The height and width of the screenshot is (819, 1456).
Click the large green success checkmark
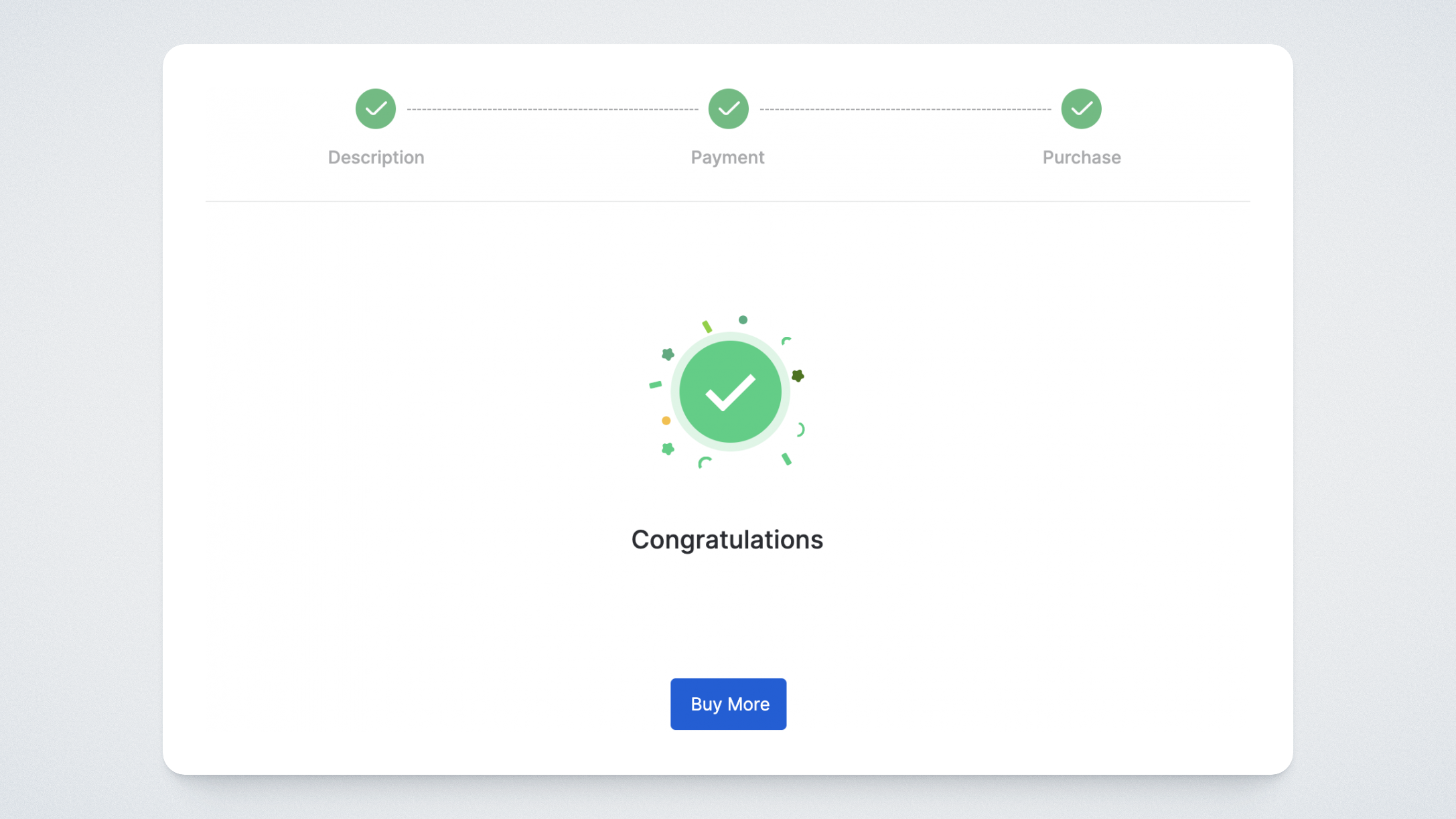pyautogui.click(x=730, y=392)
